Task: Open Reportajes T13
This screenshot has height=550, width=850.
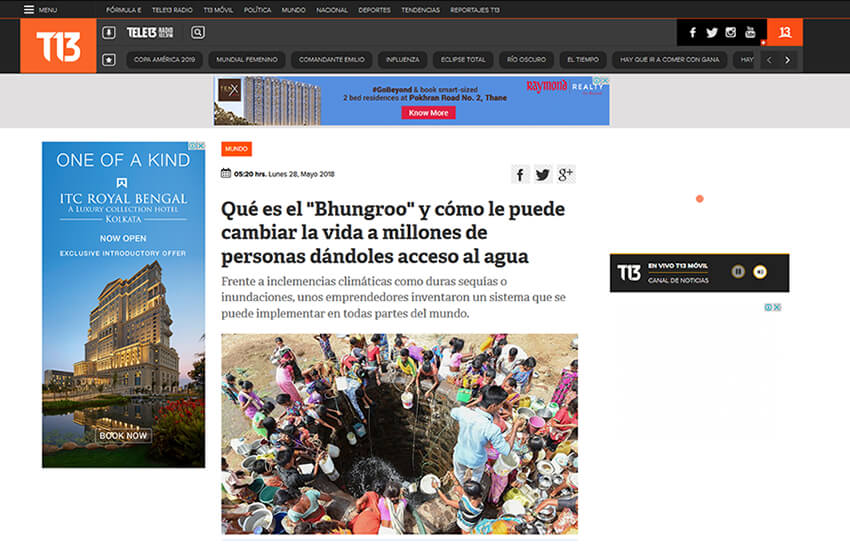Action: 475,10
